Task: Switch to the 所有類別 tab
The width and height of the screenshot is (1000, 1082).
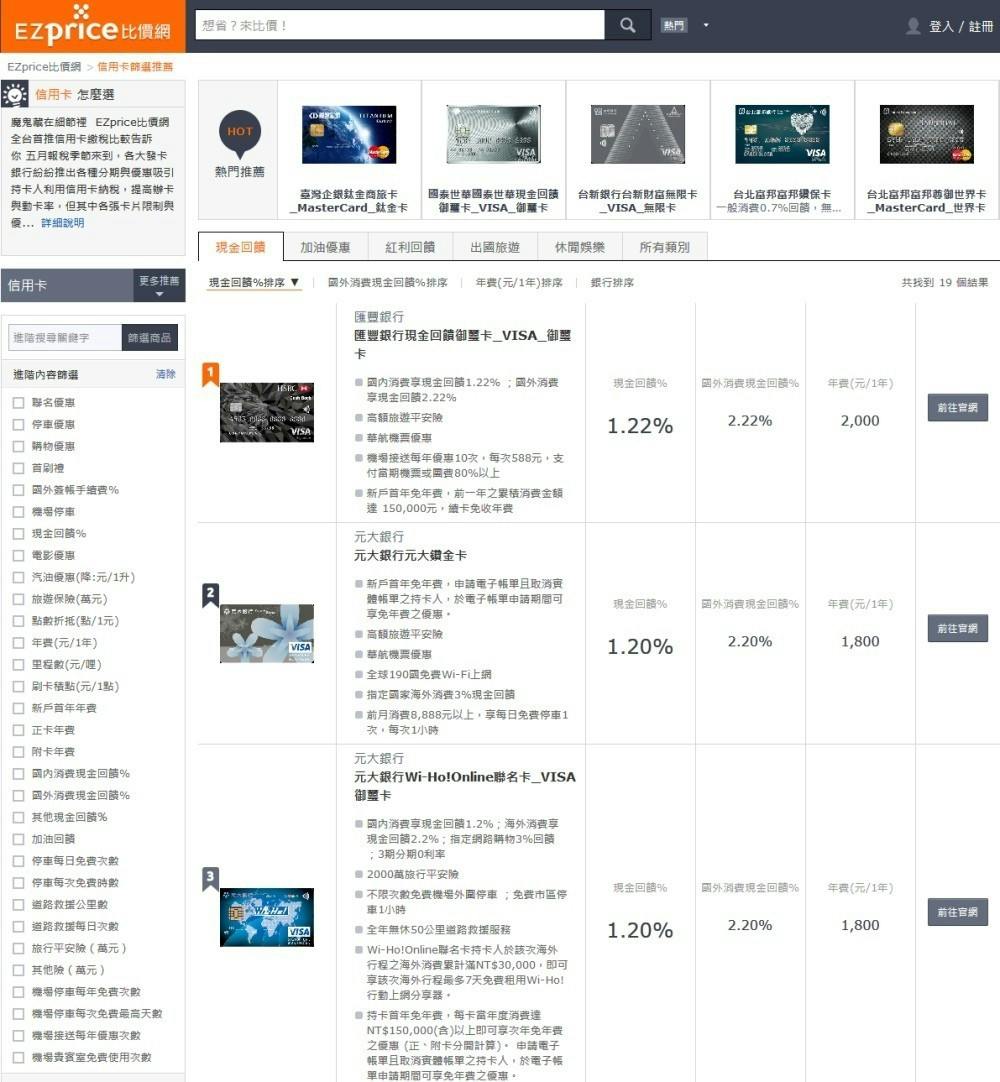Action: tap(665, 247)
